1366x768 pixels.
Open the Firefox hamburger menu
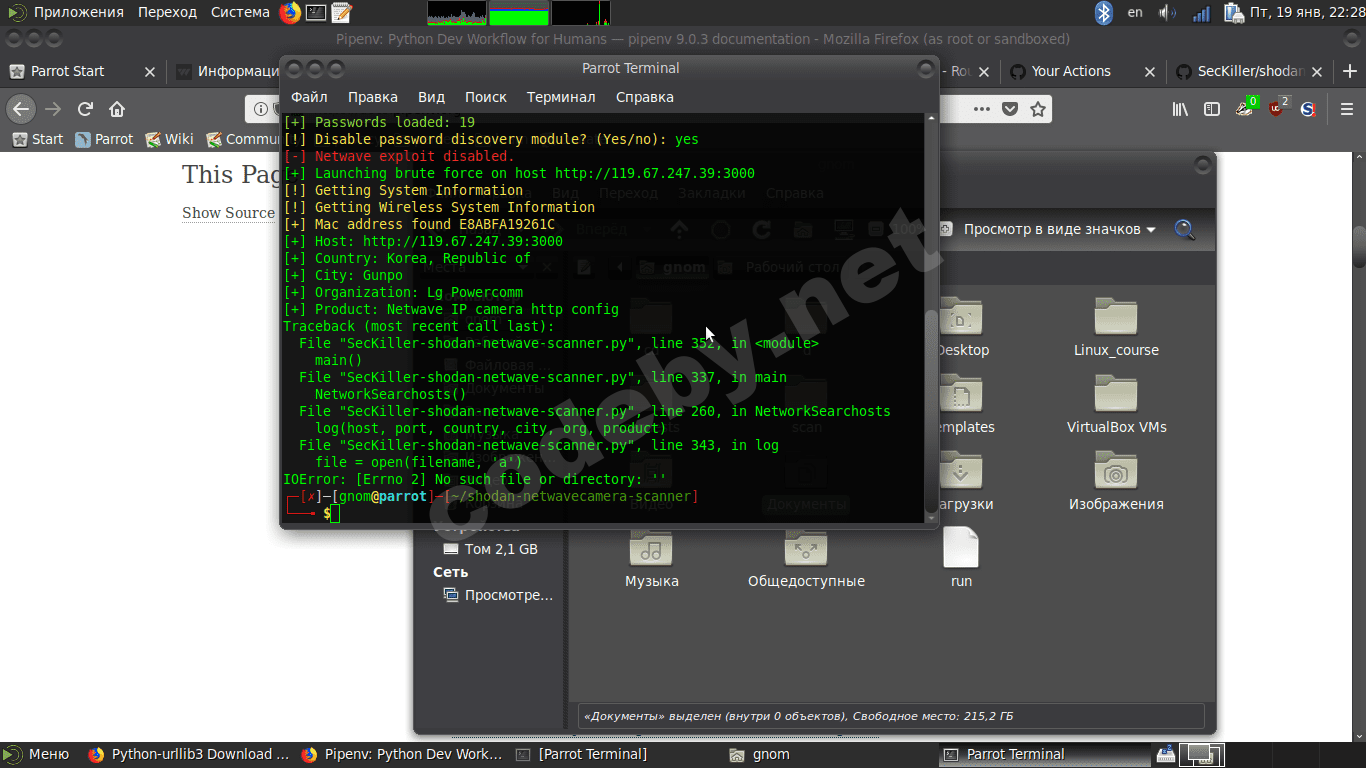(1347, 108)
